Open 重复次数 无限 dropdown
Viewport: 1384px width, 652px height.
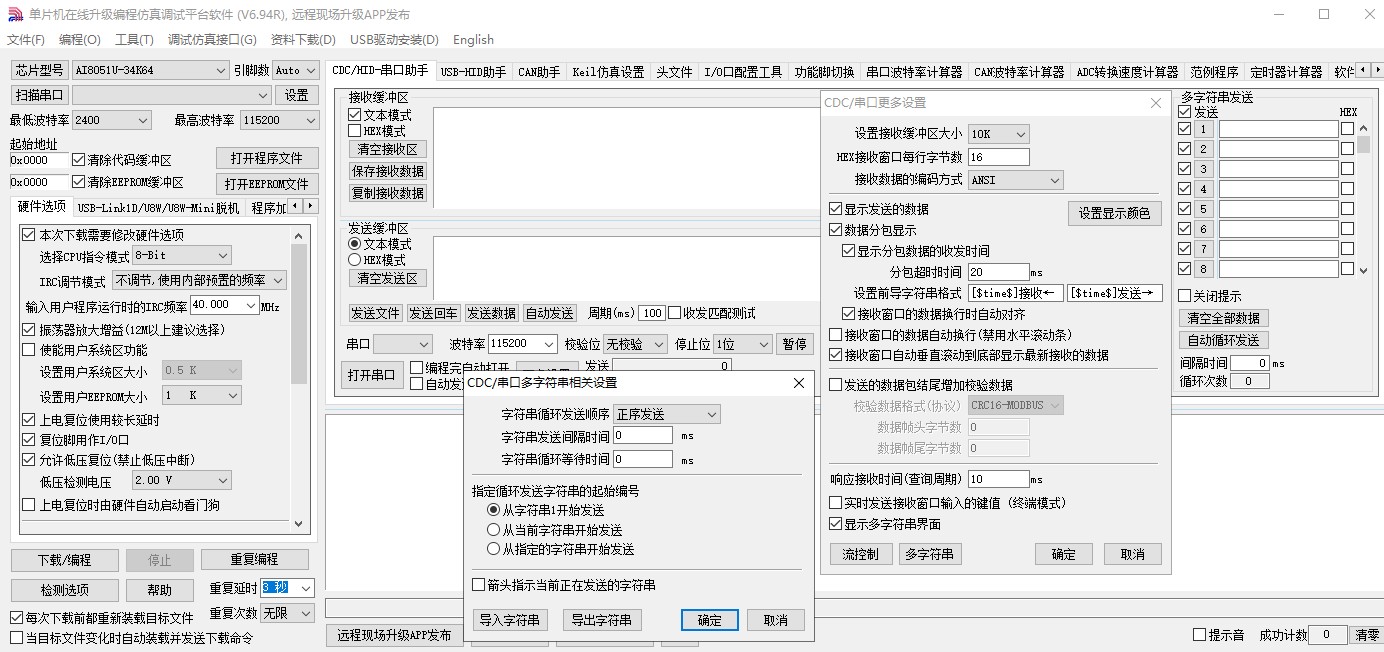pos(288,613)
